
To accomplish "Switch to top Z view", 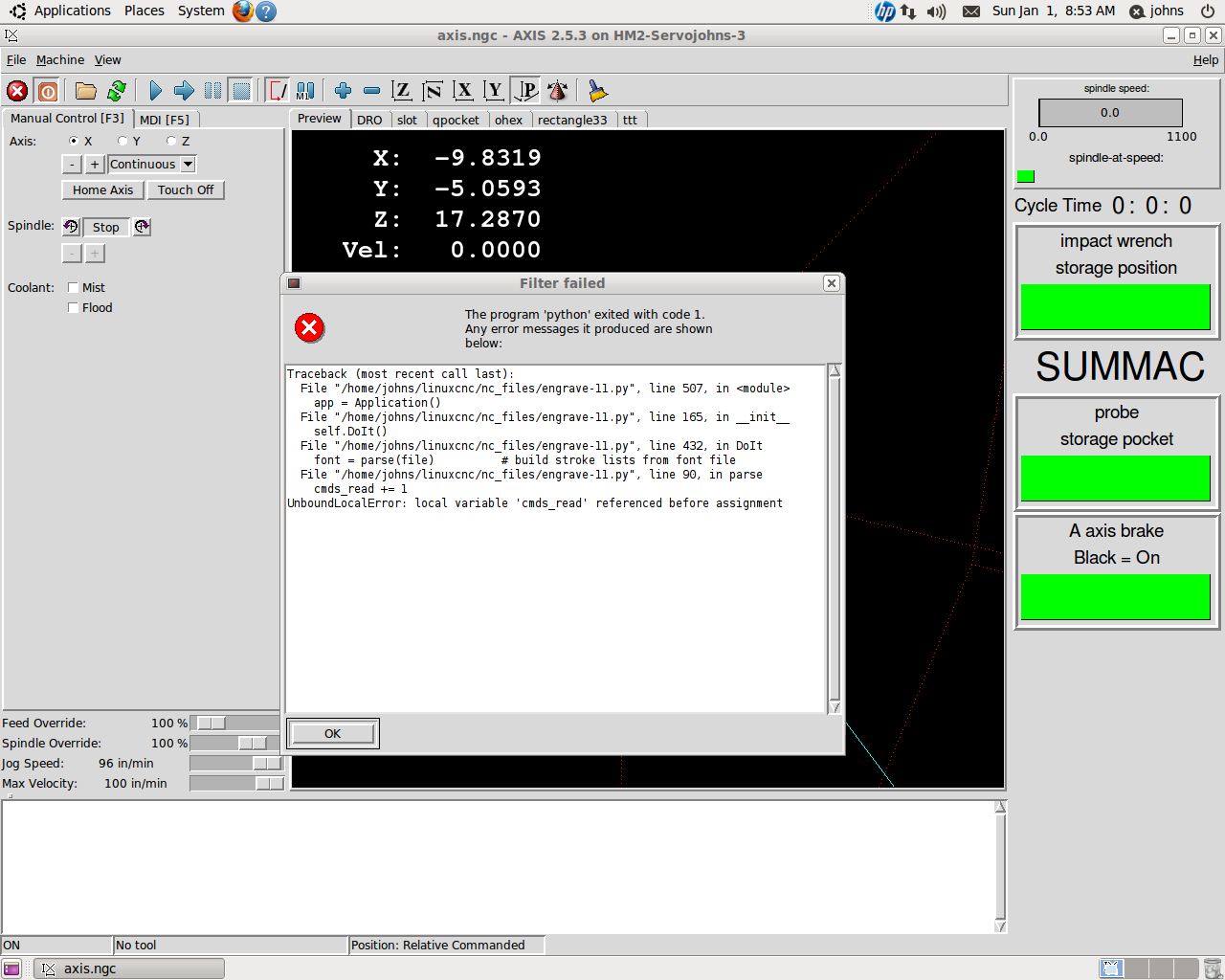I will (402, 91).
